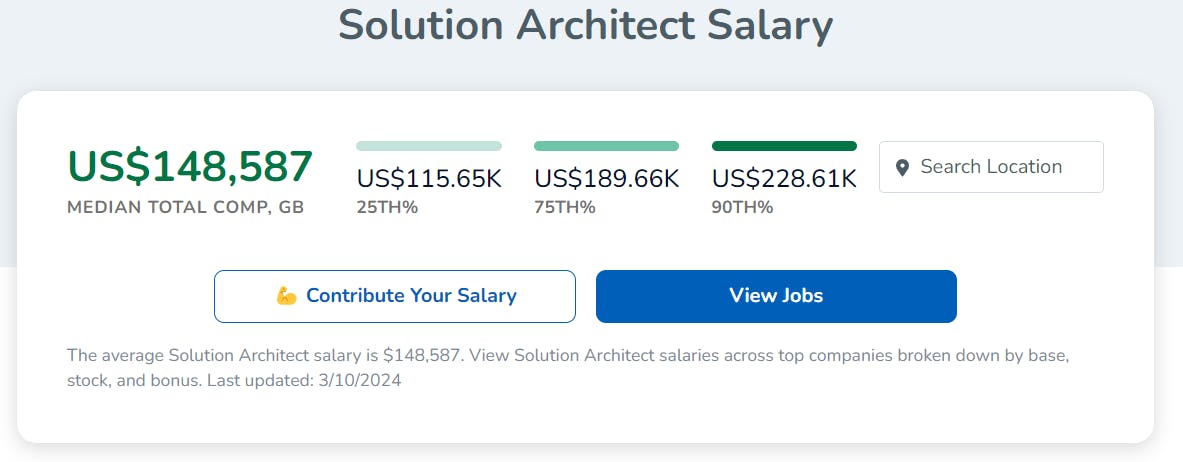
Task: Click the MEDIAN TOTAL COMP, GB label
Action: pyautogui.click(x=186, y=208)
